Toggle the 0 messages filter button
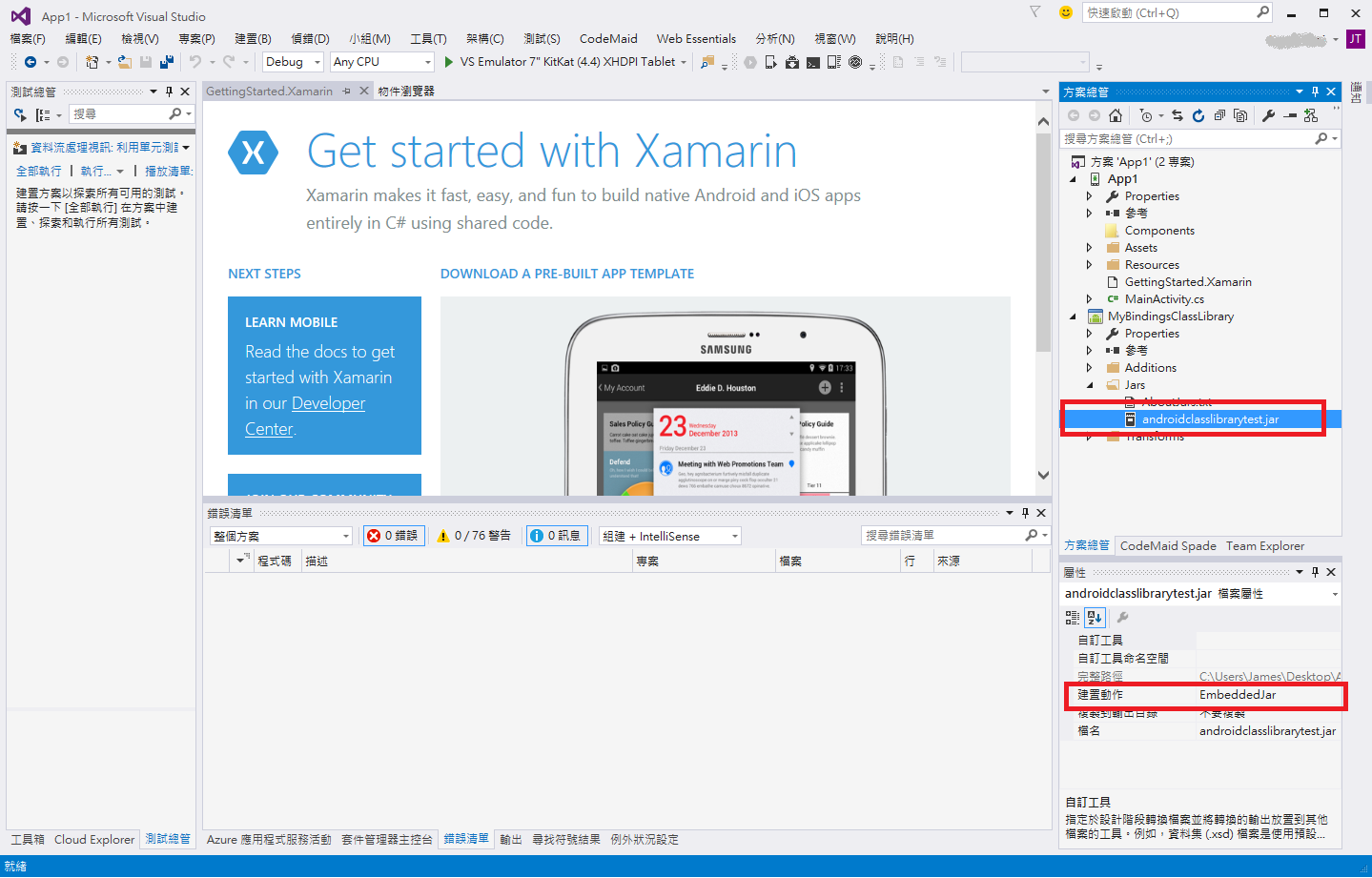Image resolution: width=1372 pixels, height=878 pixels. pos(556,536)
